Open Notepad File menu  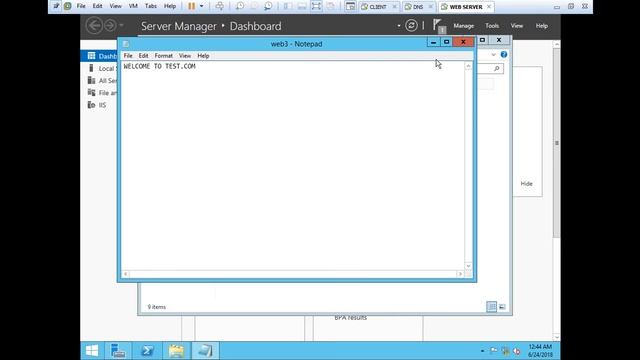pos(128,56)
